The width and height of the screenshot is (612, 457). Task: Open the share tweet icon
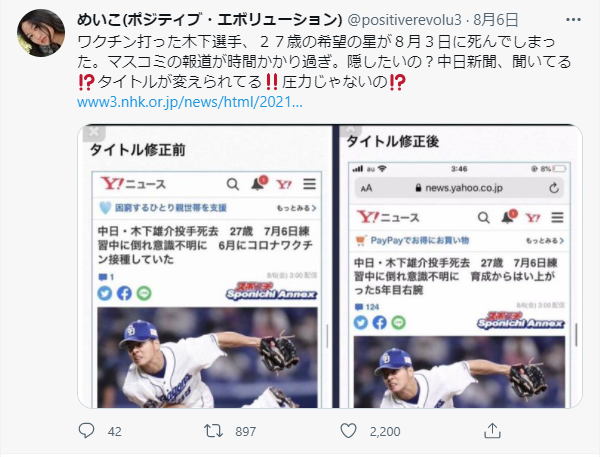(492, 431)
